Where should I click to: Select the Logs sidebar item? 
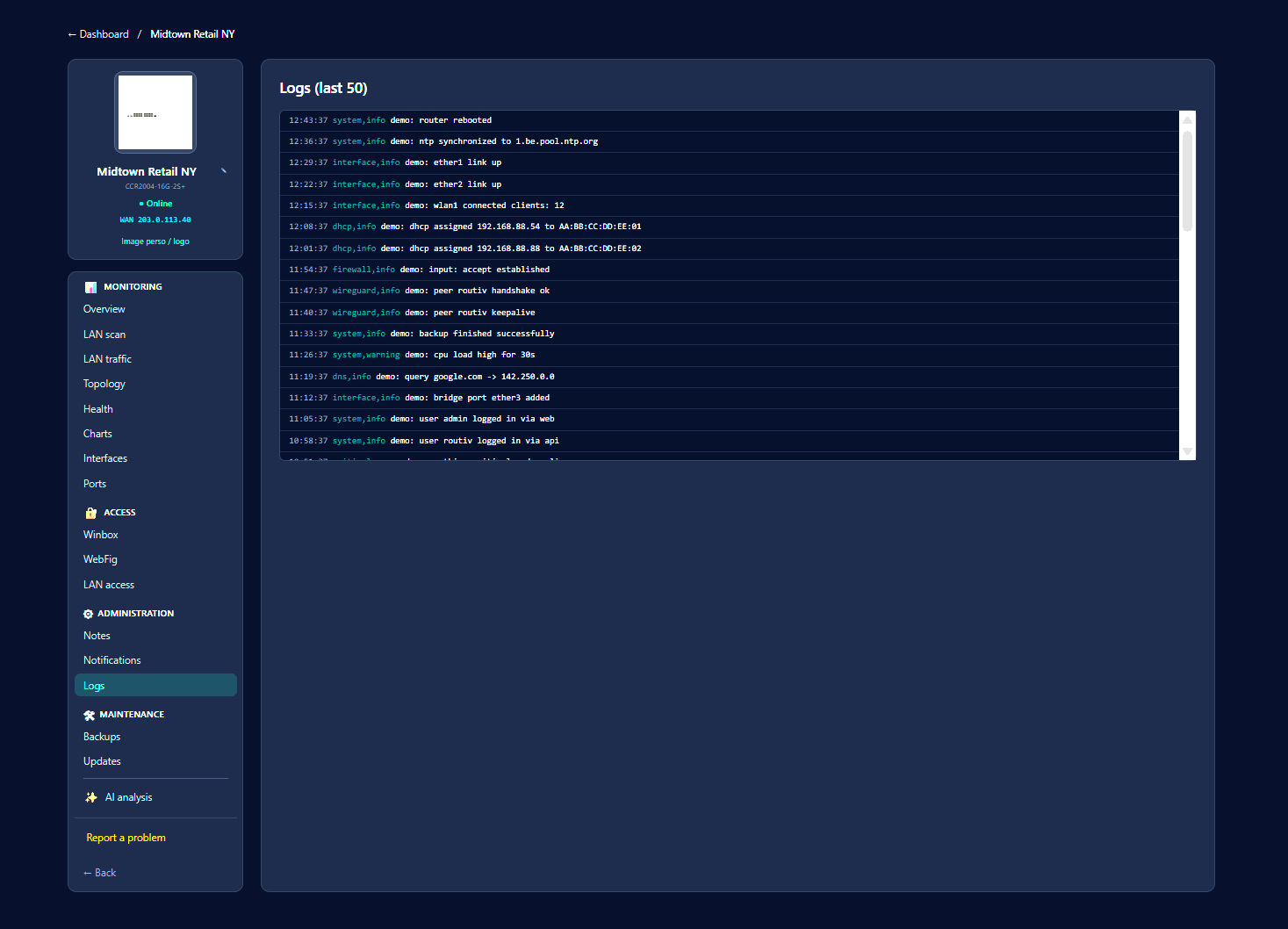click(x=155, y=685)
